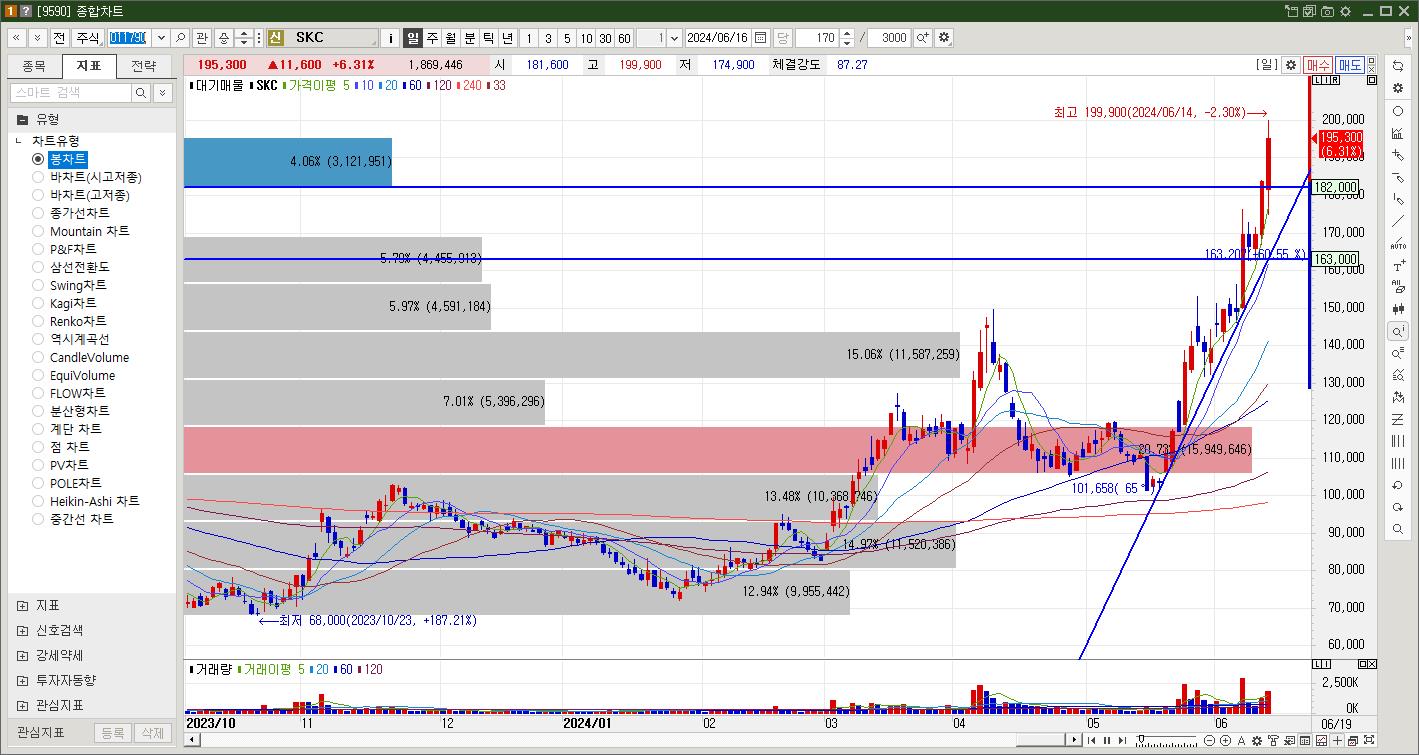Click the AUTO trendline tool icon
The height and width of the screenshot is (755, 1419).
point(1398,243)
